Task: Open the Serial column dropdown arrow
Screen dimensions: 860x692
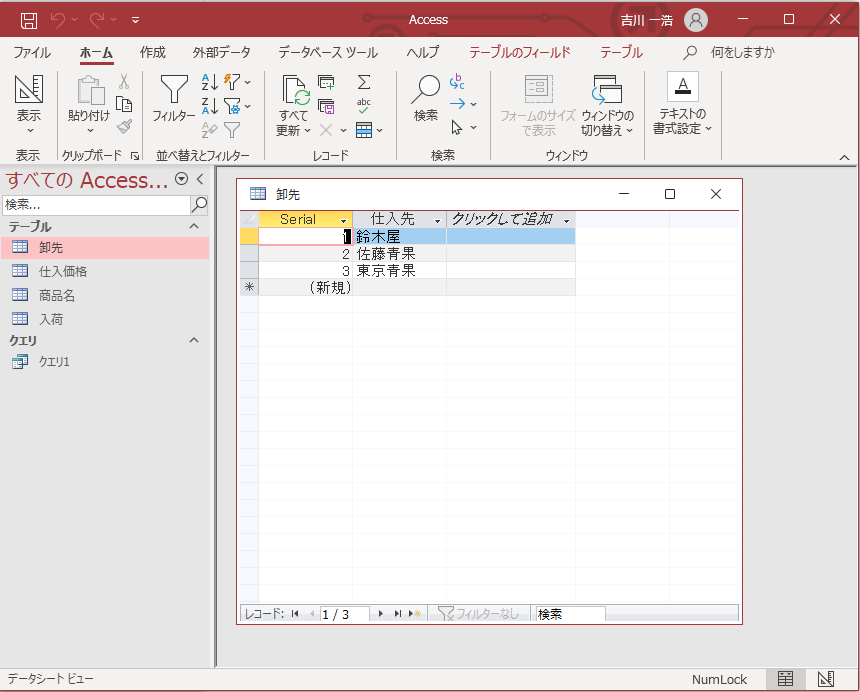Action: [x=344, y=220]
